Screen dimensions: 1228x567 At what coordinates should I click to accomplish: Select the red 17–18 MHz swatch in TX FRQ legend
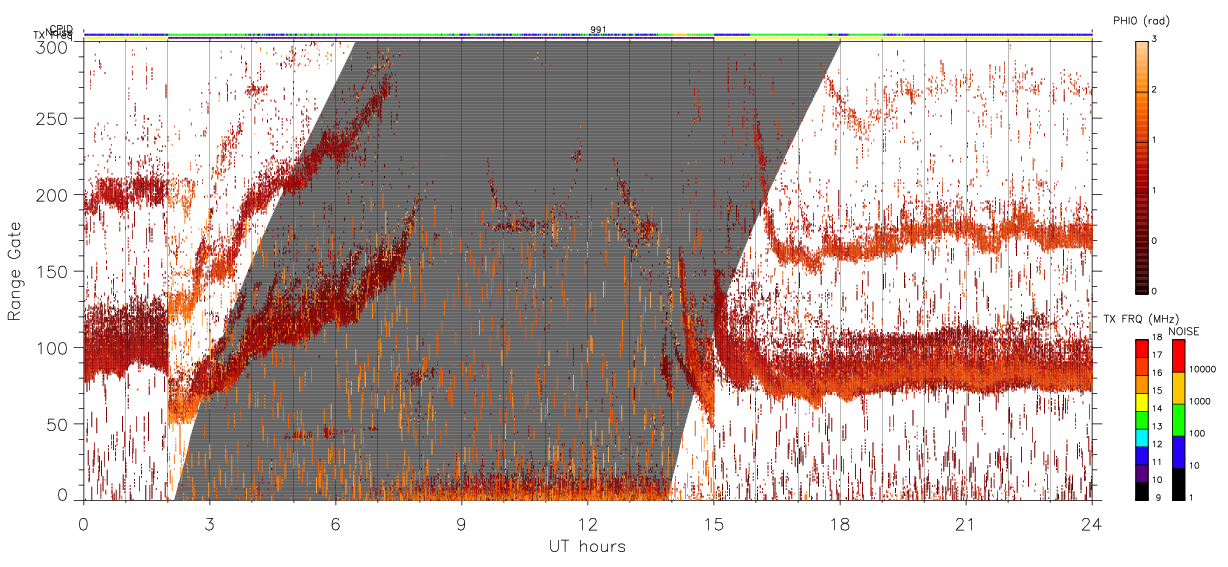pos(1141,348)
